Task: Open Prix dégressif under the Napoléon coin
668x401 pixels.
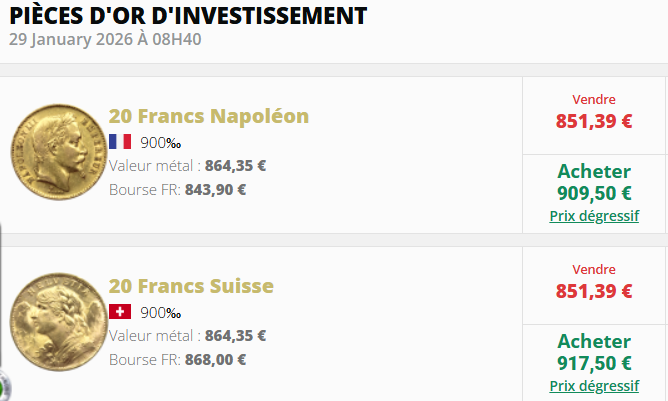Action: 594,216
